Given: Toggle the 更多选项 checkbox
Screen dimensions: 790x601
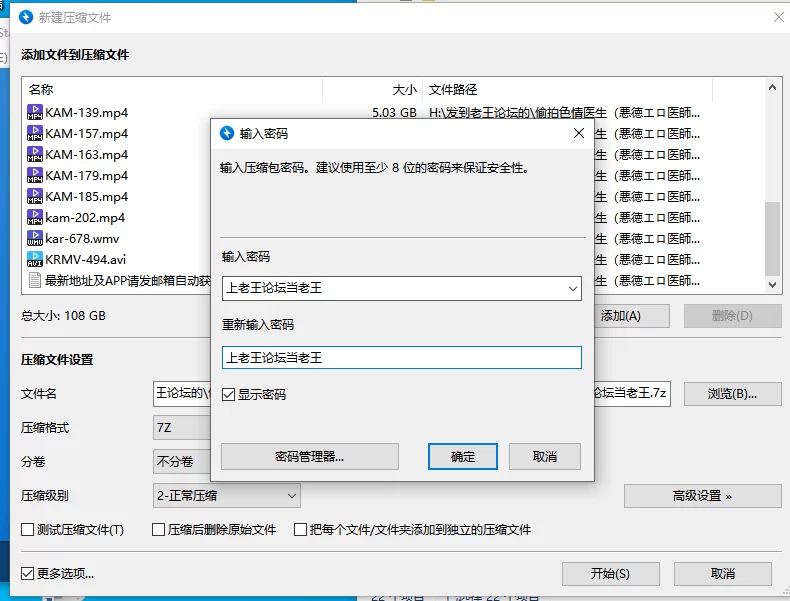Looking at the screenshot, I should point(28,573).
